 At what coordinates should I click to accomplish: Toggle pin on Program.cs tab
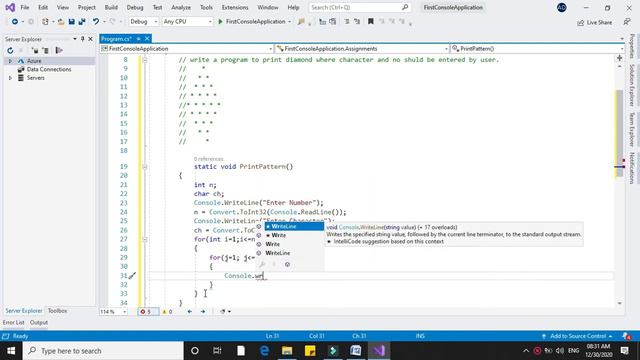(x=138, y=38)
